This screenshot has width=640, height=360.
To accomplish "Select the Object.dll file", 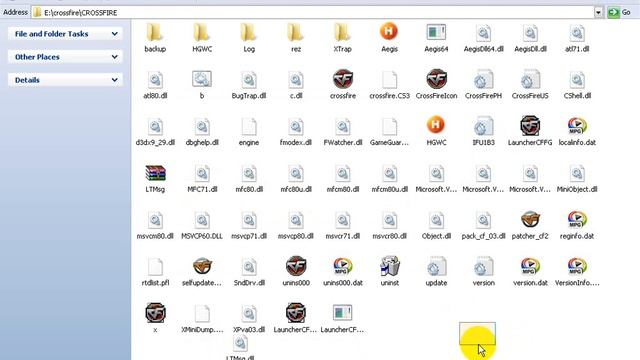I will click(x=436, y=220).
